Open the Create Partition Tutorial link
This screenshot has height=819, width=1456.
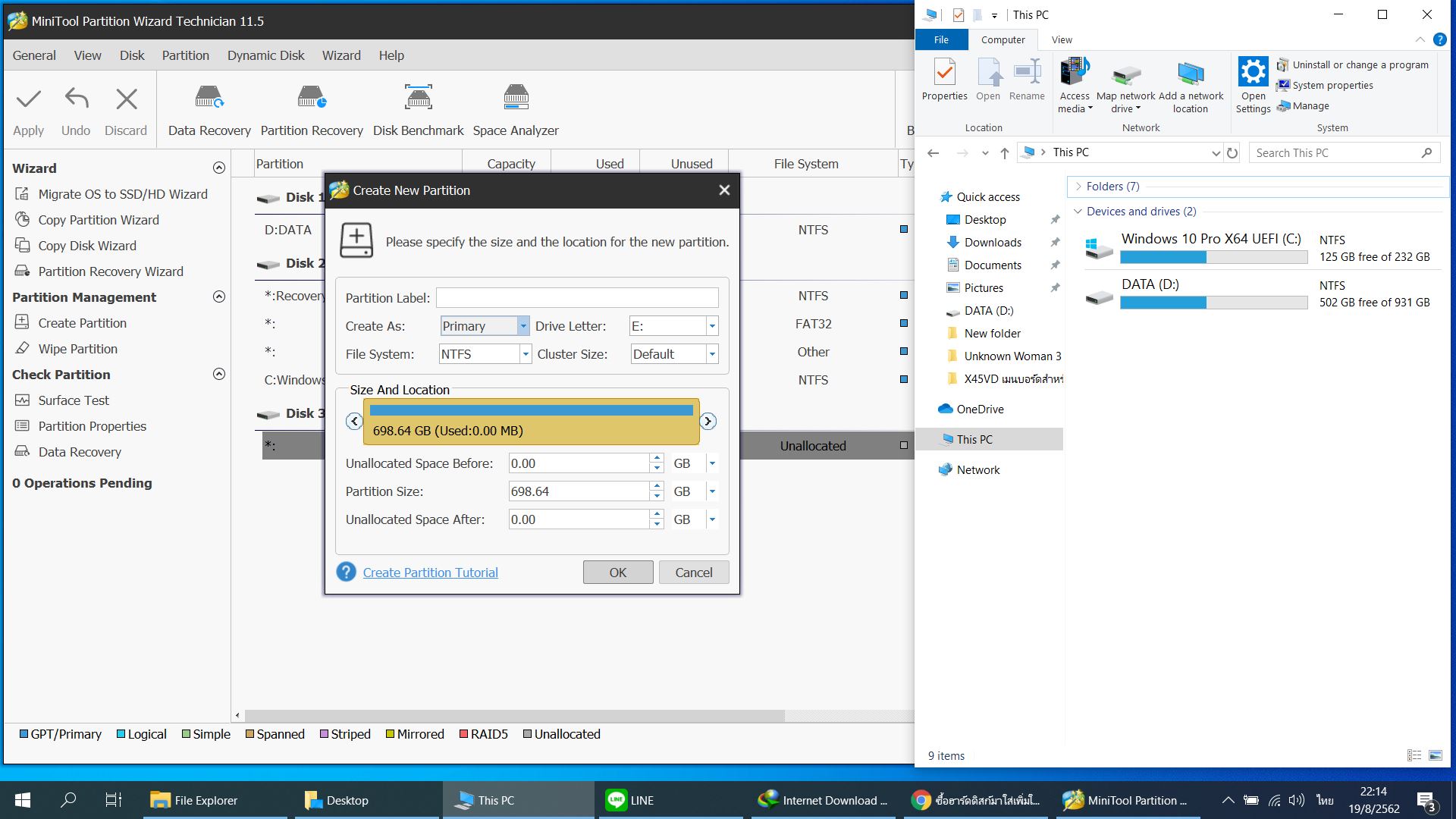click(430, 573)
